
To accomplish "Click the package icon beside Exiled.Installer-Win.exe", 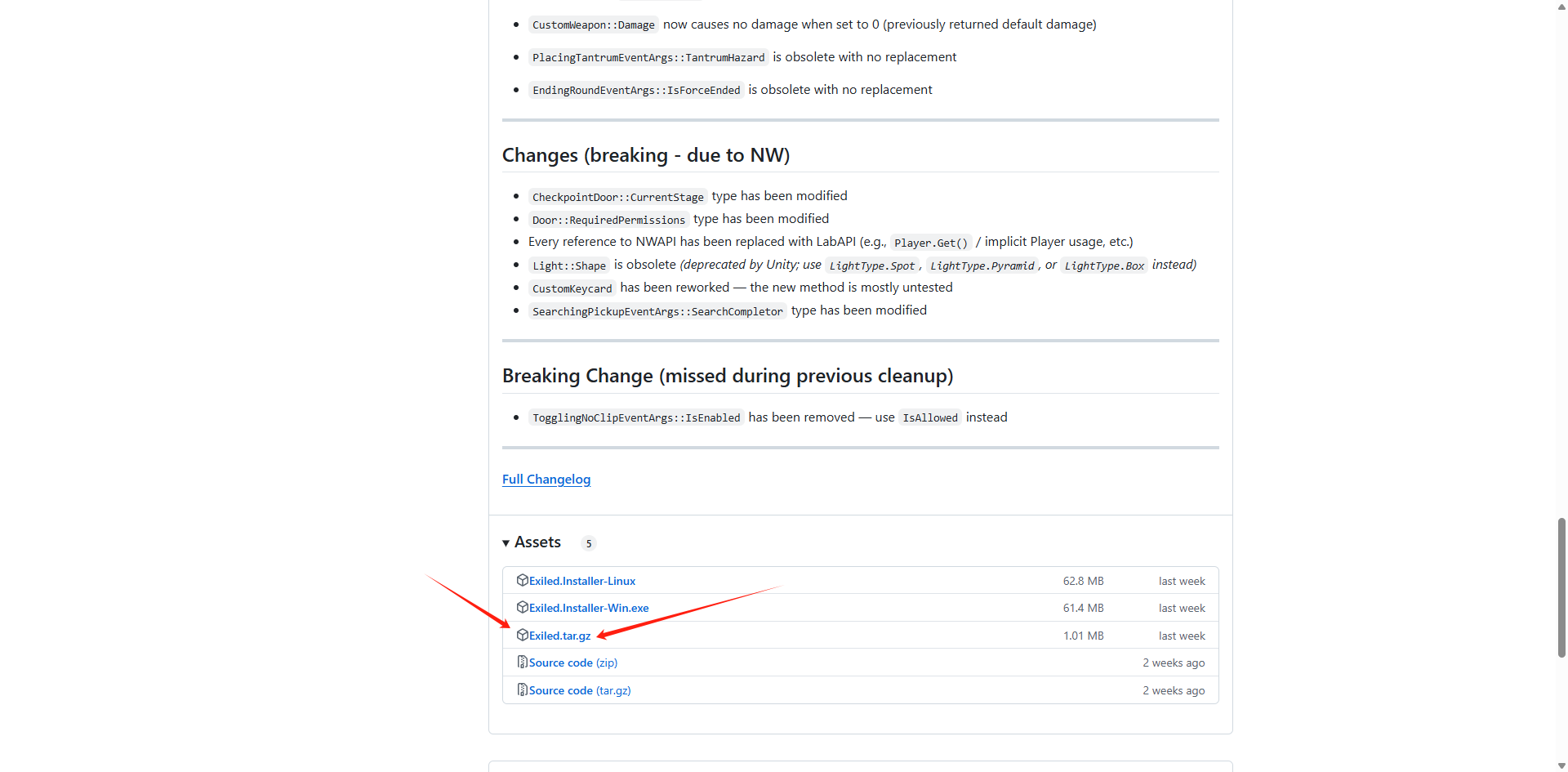I will pyautogui.click(x=522, y=607).
